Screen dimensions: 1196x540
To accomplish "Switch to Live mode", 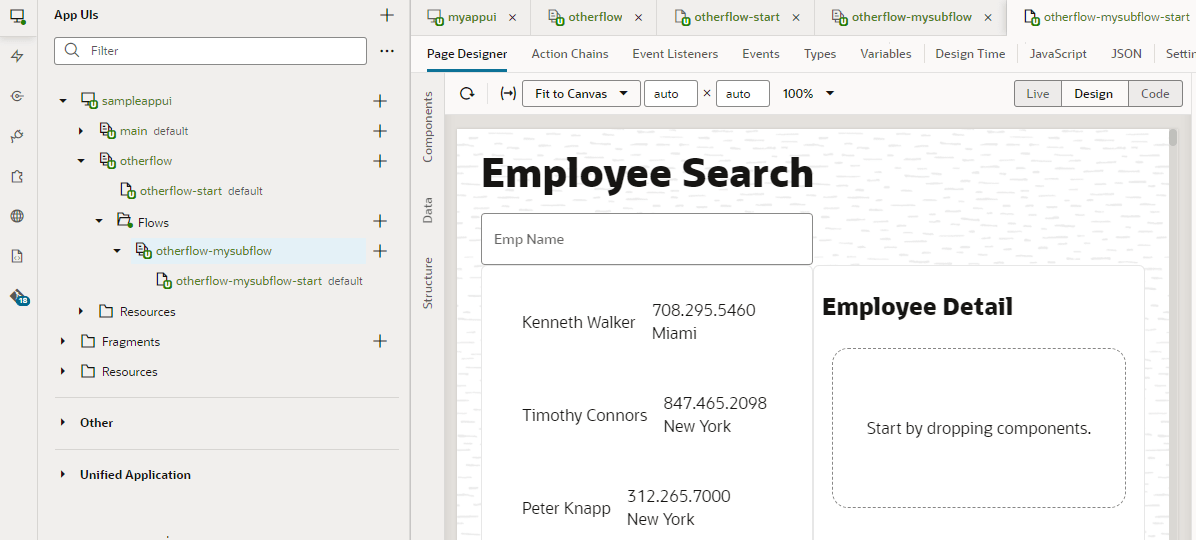I will point(1037,94).
